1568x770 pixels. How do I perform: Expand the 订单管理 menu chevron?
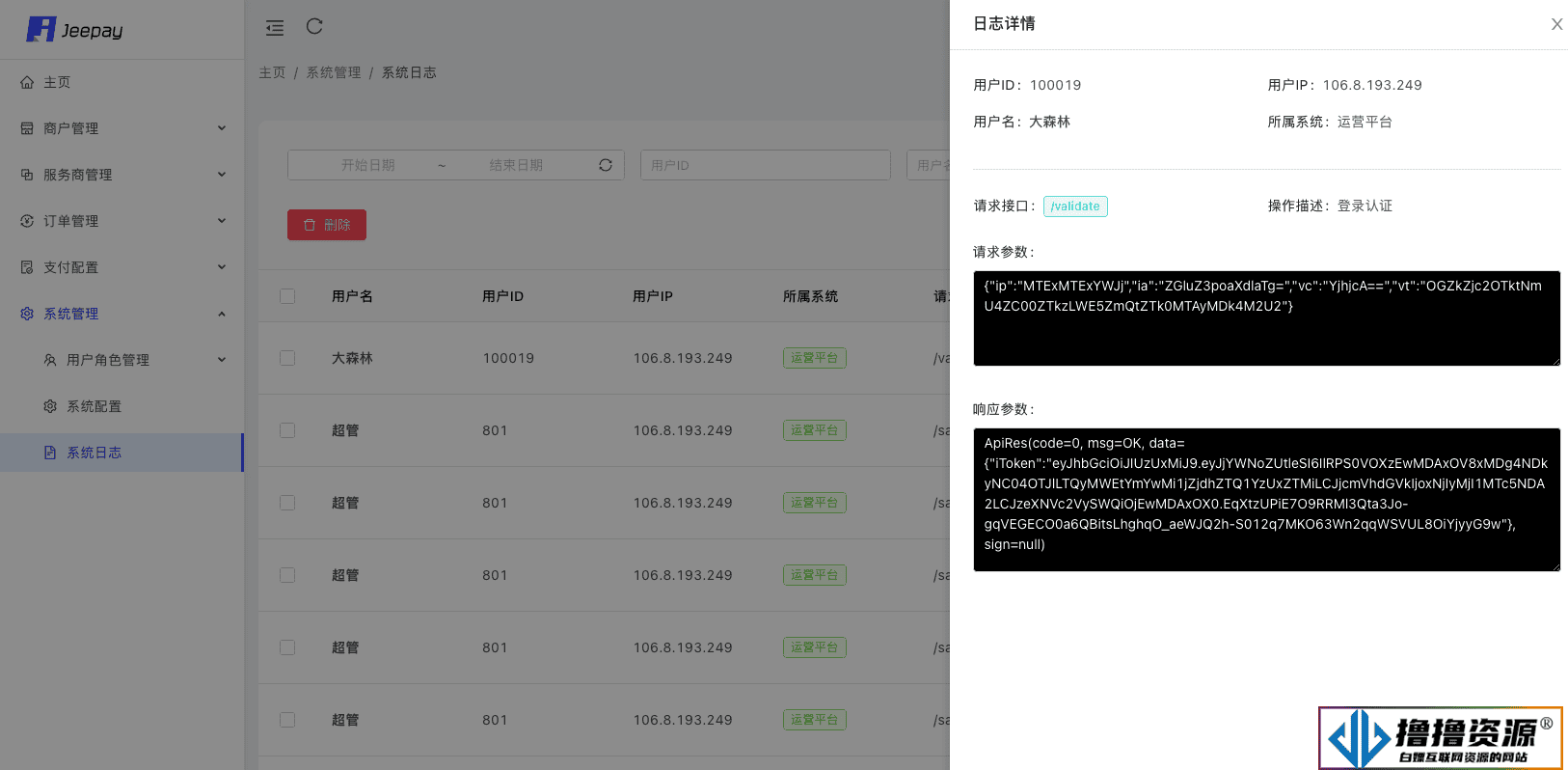click(x=222, y=221)
